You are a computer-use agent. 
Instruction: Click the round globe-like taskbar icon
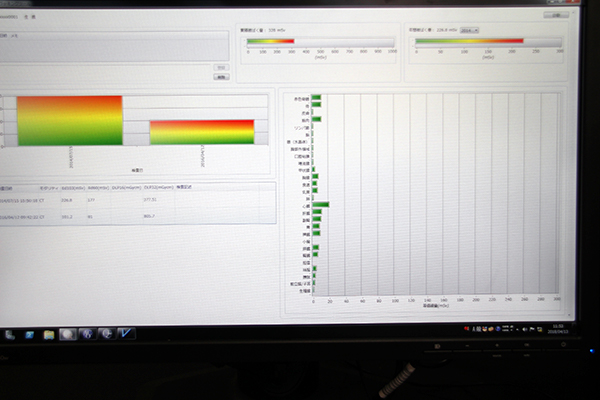coord(88,332)
